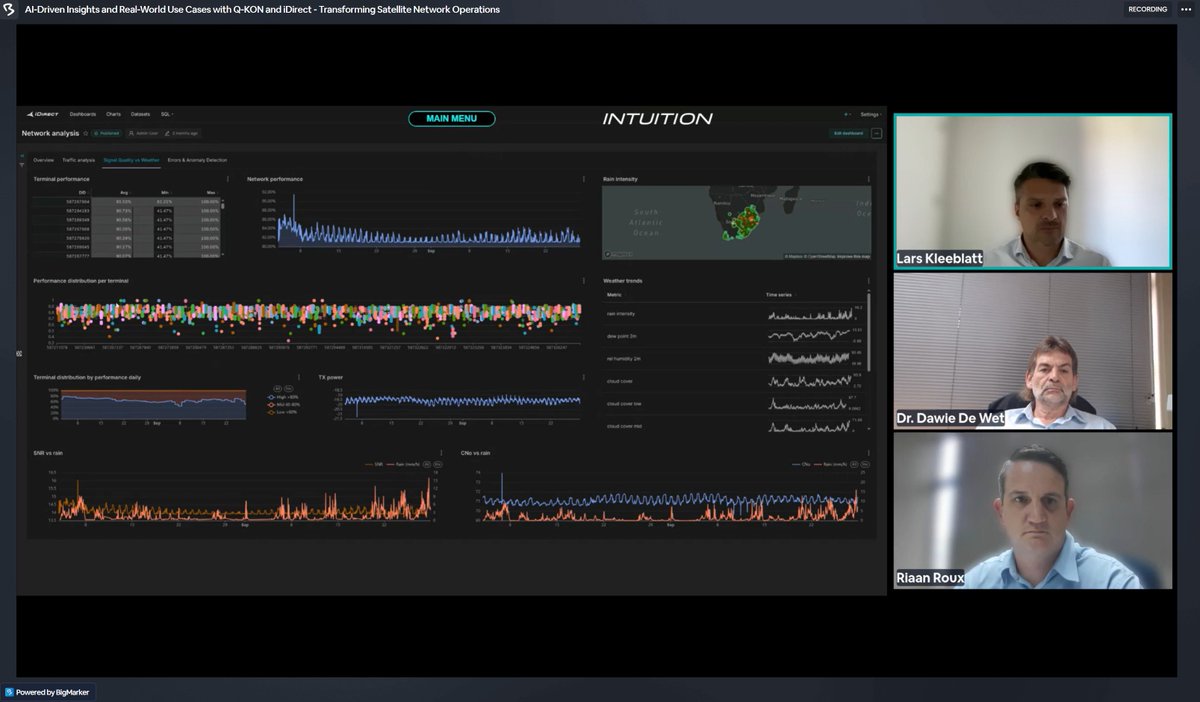Screen dimensions: 1200x702
Task: Open the Datasets menu
Action: tap(140, 114)
